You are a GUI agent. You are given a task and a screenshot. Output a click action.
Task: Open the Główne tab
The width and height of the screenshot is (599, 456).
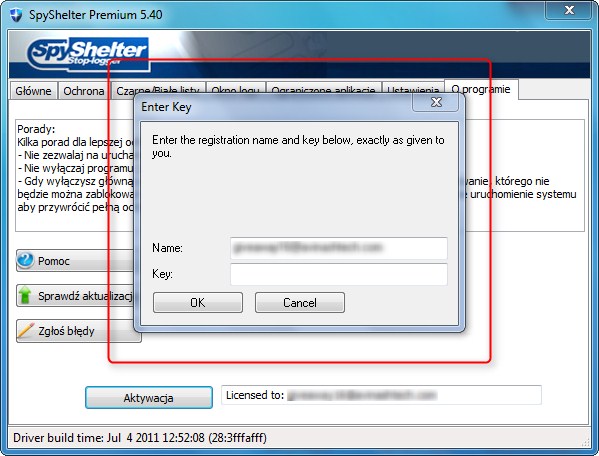point(33,91)
